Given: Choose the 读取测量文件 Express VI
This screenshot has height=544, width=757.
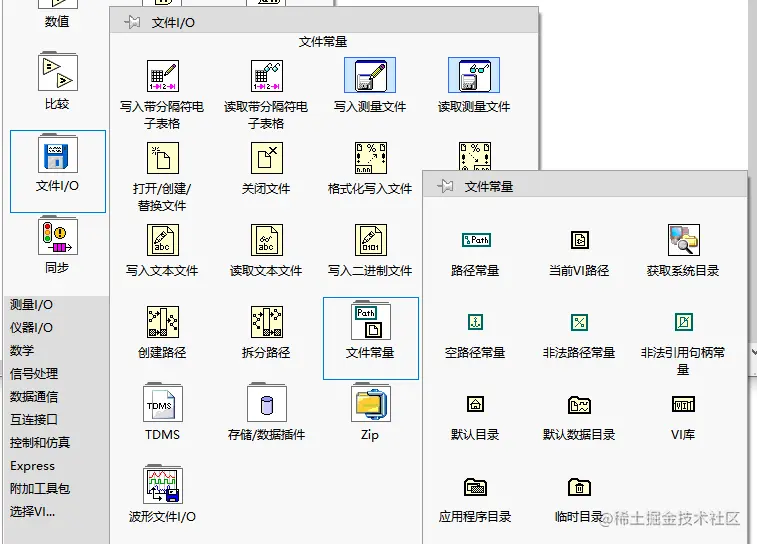Looking at the screenshot, I should point(474,75).
